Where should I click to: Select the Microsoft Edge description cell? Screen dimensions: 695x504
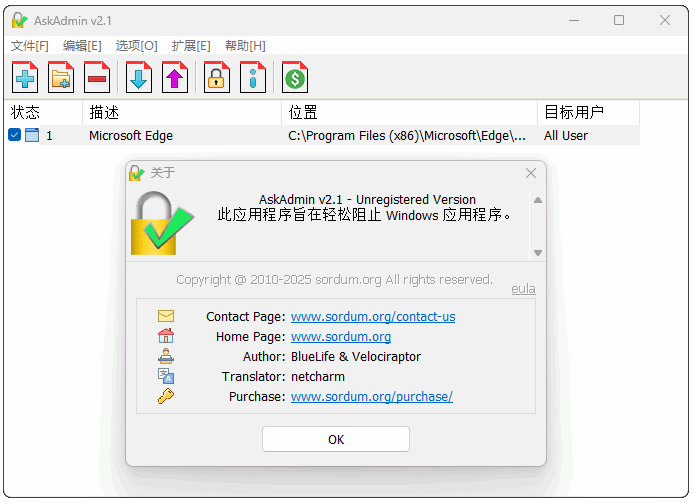[131, 136]
